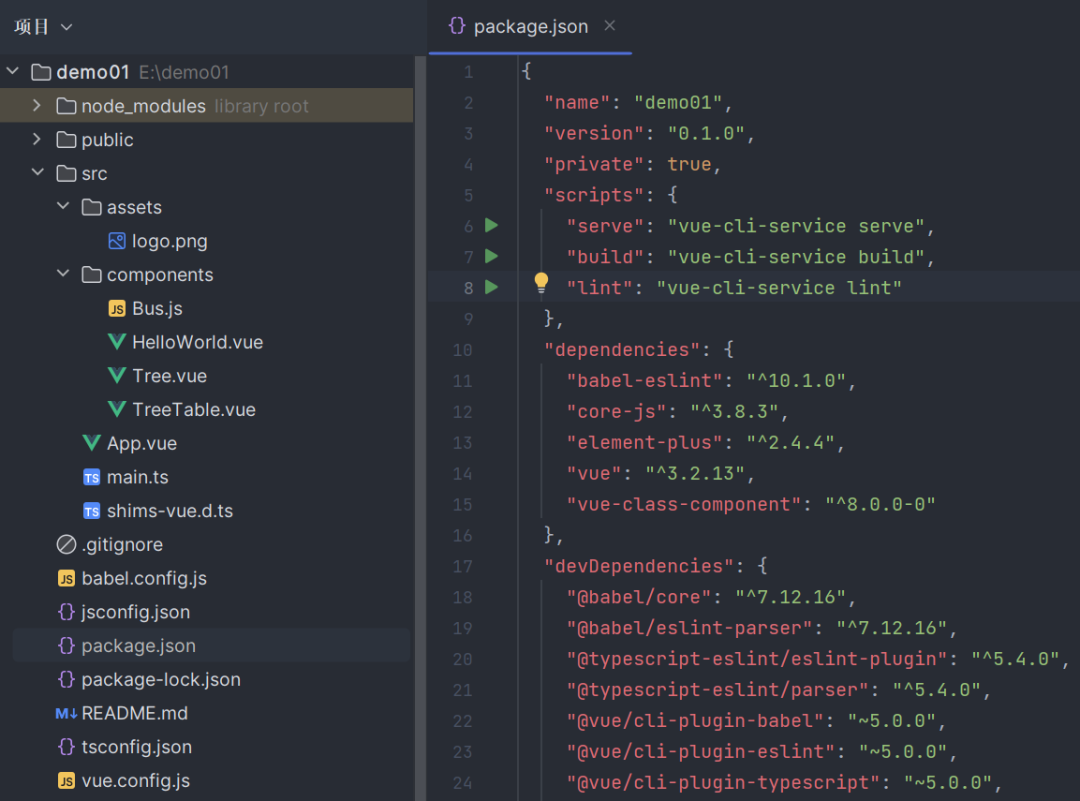Run the build script via gutter arrow

point(491,257)
